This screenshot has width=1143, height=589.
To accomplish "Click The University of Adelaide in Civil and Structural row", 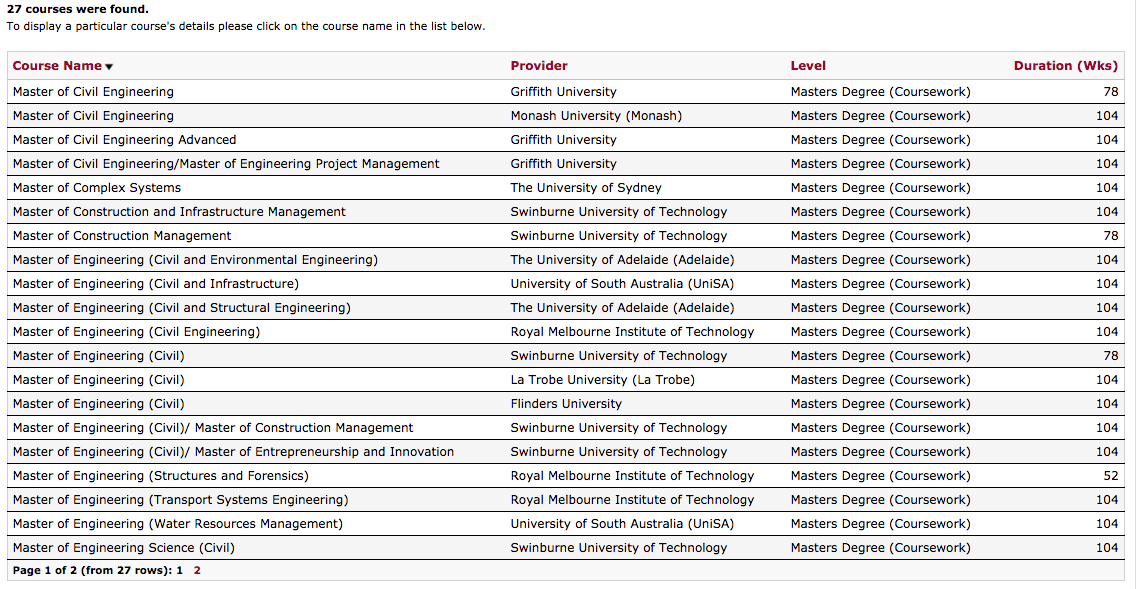I will tap(623, 308).
